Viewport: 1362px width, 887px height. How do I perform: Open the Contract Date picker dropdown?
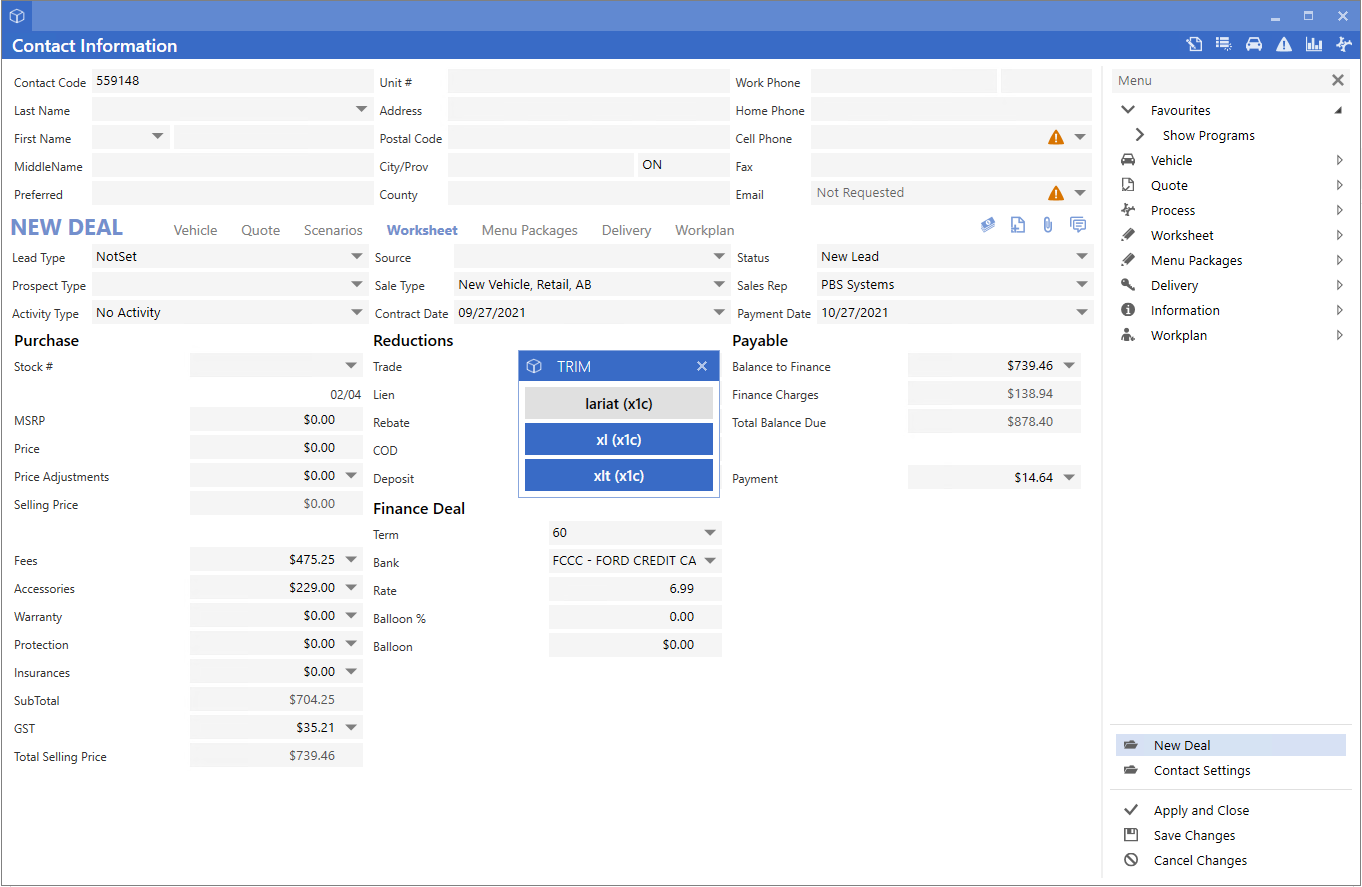(x=719, y=313)
